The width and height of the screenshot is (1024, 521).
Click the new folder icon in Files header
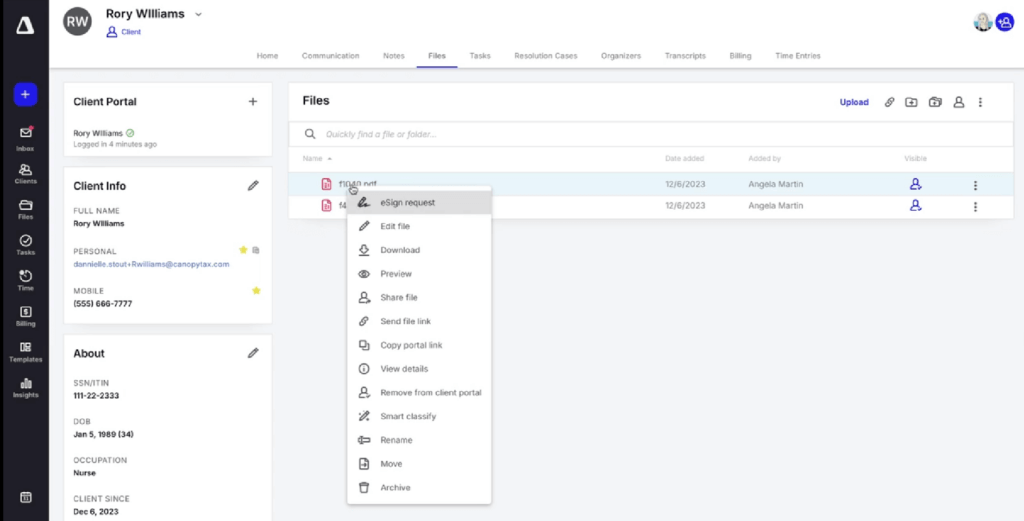point(911,102)
